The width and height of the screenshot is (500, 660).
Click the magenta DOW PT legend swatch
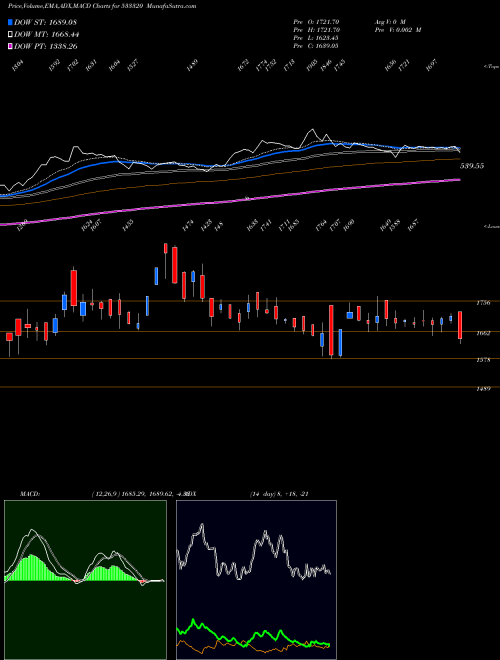(x=10, y=46)
